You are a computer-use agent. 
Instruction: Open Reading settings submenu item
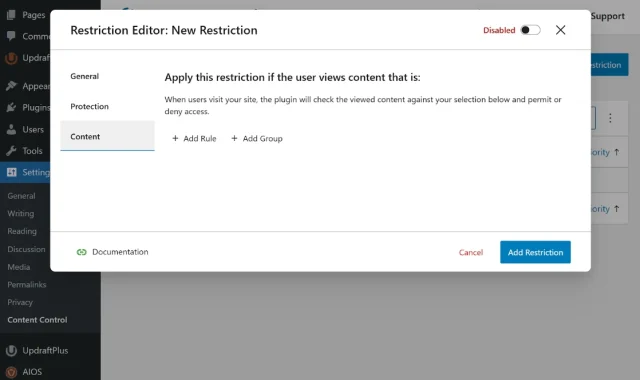point(22,231)
